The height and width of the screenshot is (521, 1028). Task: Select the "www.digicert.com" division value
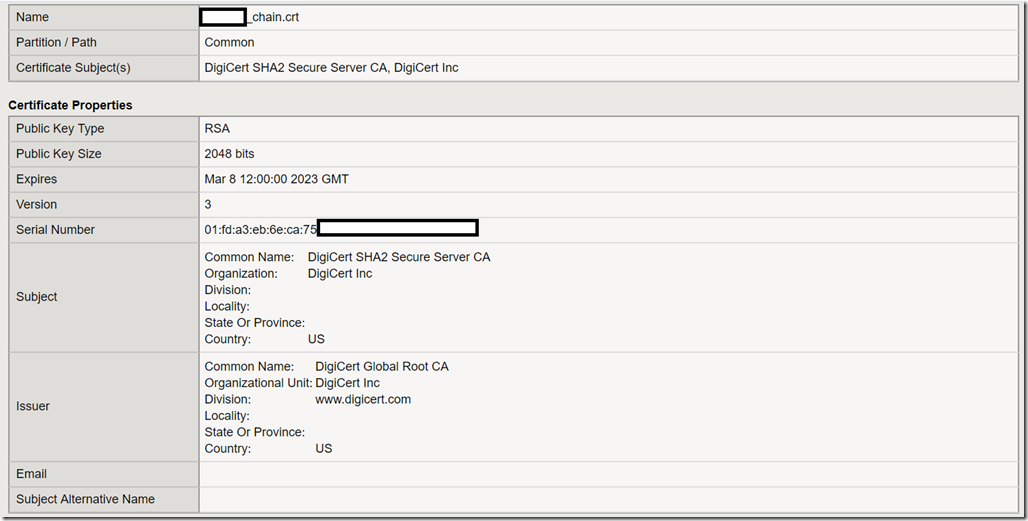click(363, 399)
